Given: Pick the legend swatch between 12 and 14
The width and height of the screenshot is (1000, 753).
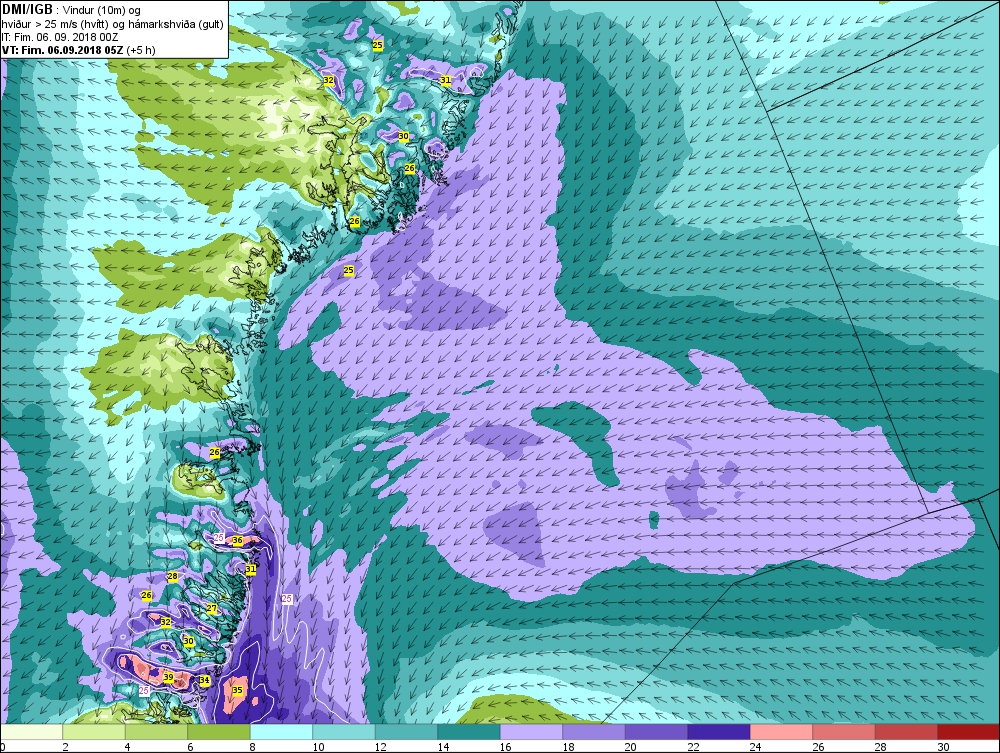Looking at the screenshot, I should 406,731.
